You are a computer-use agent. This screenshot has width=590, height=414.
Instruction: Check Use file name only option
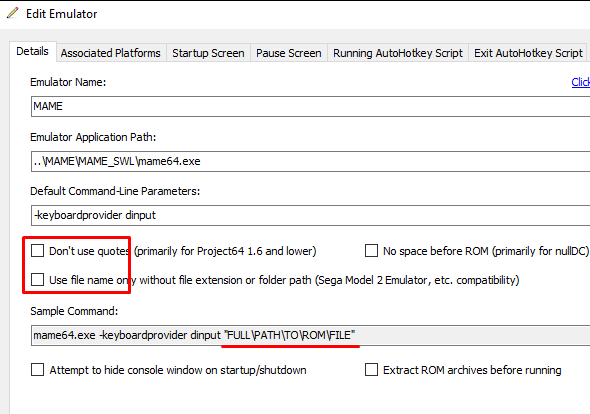coord(37,280)
